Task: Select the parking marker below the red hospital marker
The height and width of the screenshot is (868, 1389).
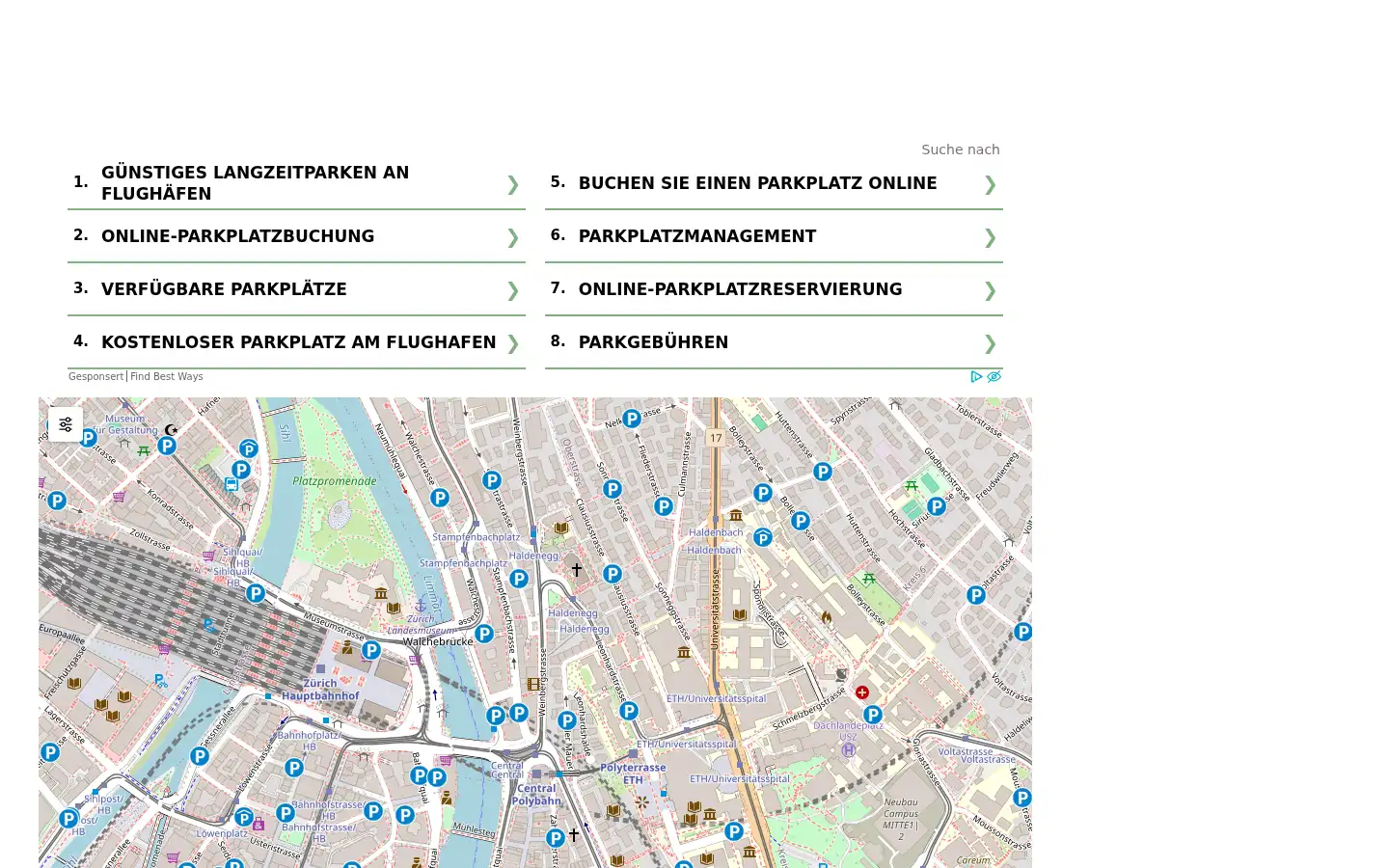Action: (x=873, y=715)
